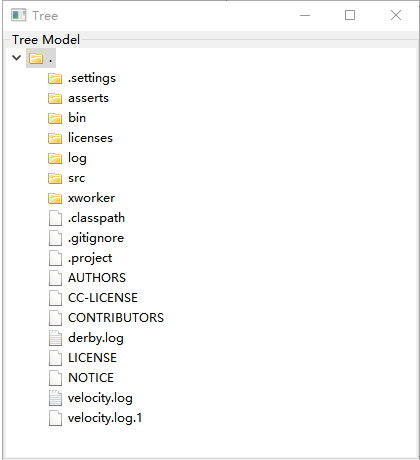Select the .project label

click(90, 258)
